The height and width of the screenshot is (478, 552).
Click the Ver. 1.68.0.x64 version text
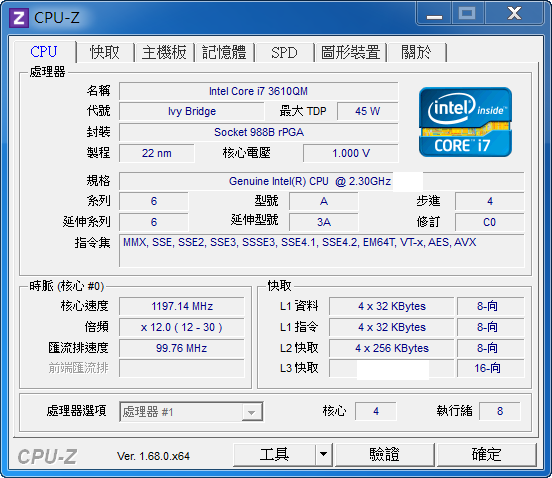point(153,457)
